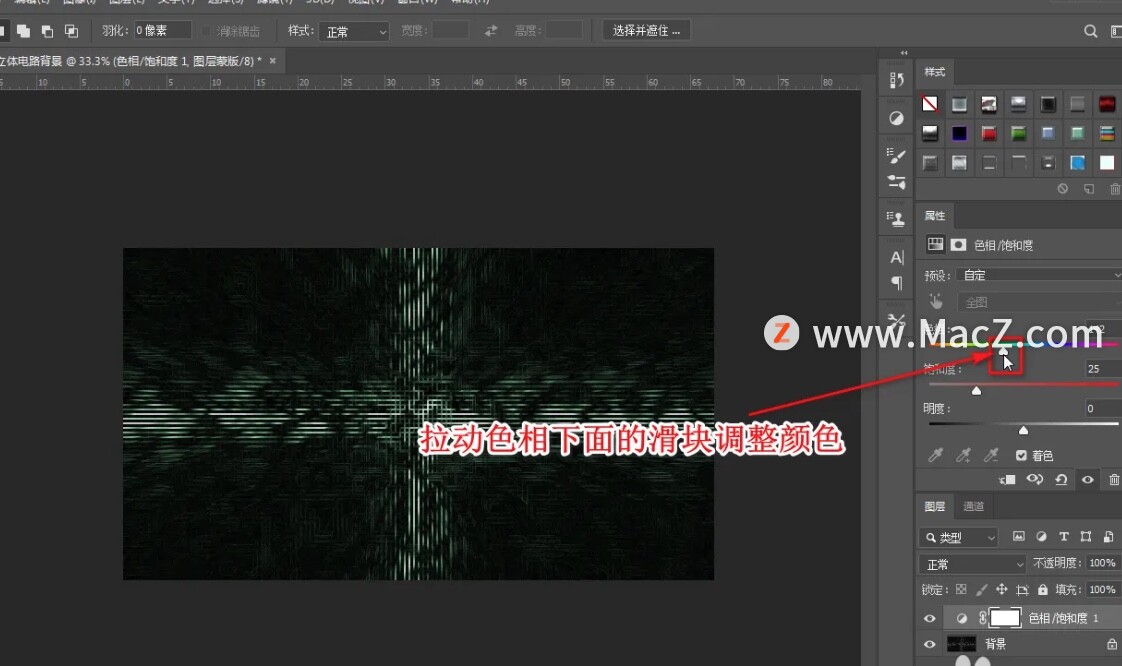Image resolution: width=1122 pixels, height=666 pixels.
Task: Open the History panel icon in collapsed dock
Action: (x=897, y=80)
